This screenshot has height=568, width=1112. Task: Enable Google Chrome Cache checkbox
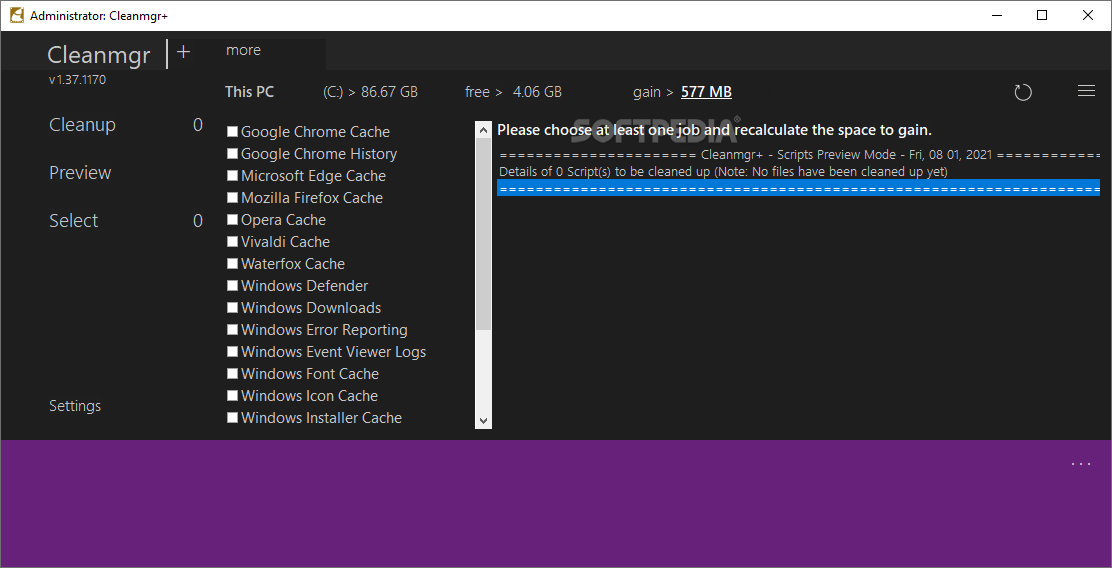coord(232,131)
